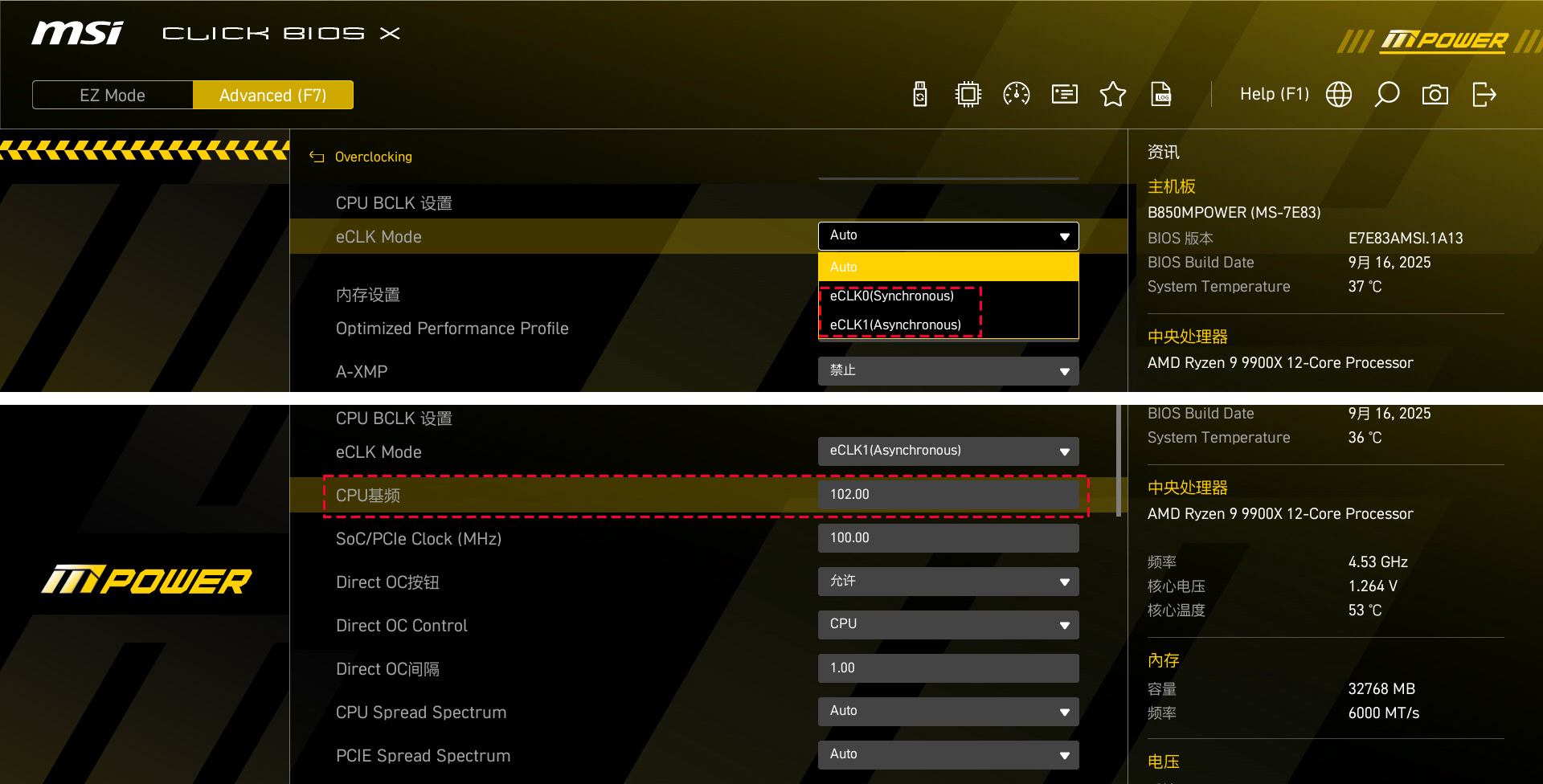1543x784 pixels.
Task: Open the M-Flash USB update icon
Action: pos(920,95)
